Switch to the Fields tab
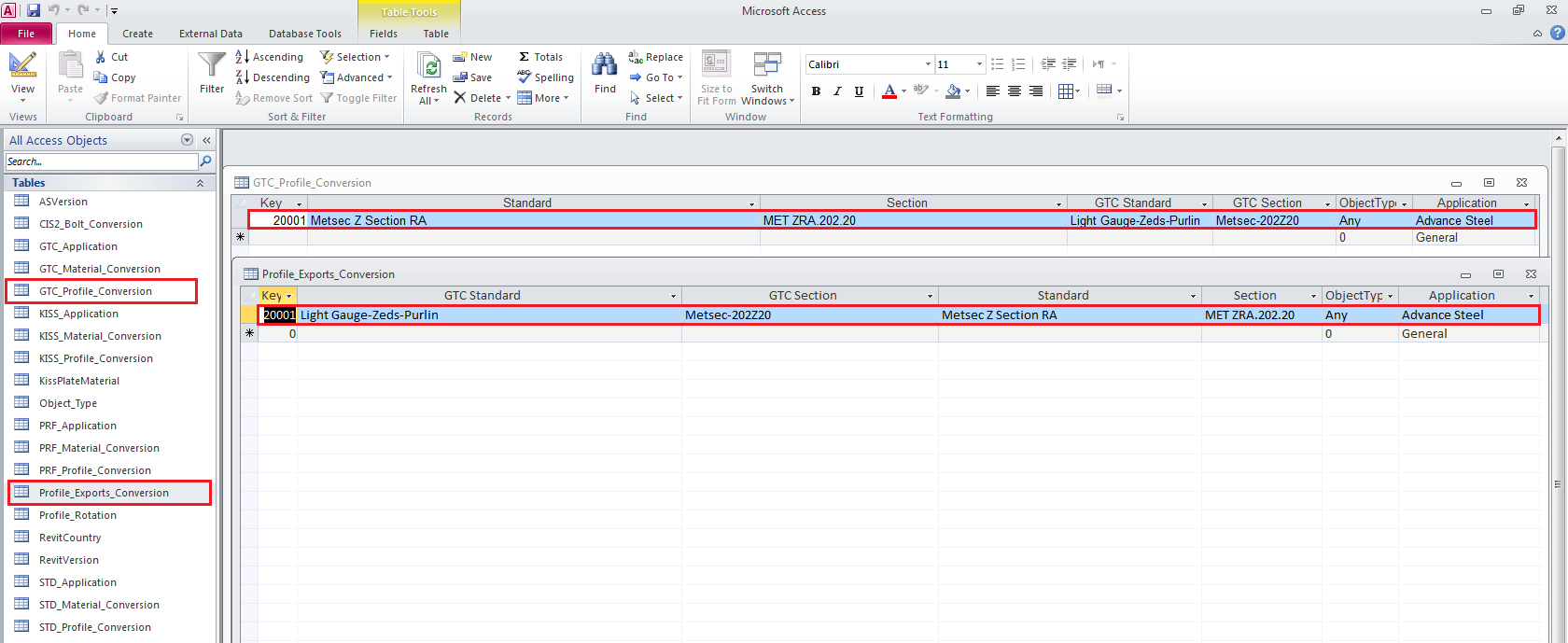1568x643 pixels. click(384, 34)
